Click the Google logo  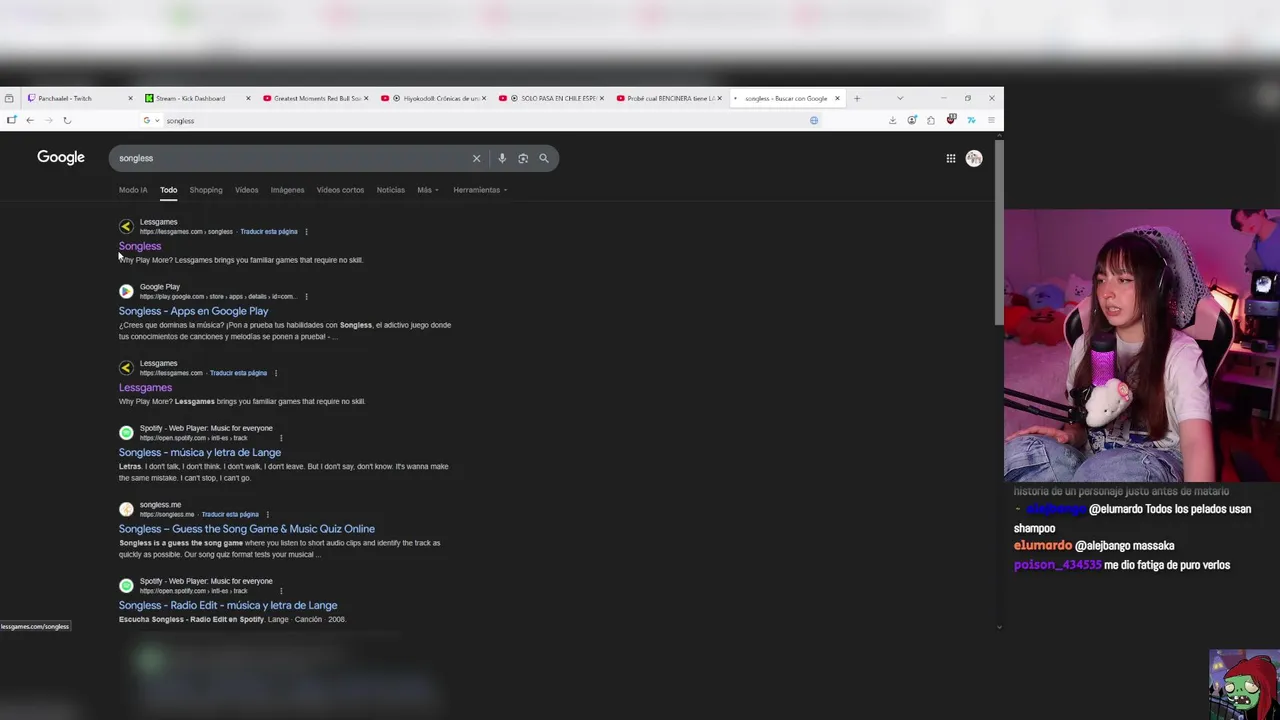[61, 157]
